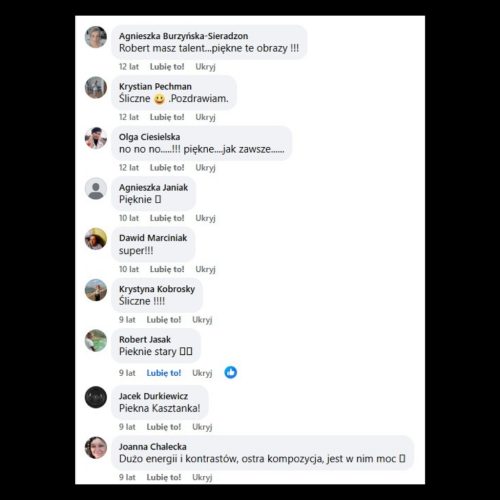This screenshot has width=500, height=500.
Task: Open Olga Ciesielska's avatar thumbnail
Action: coord(96,138)
